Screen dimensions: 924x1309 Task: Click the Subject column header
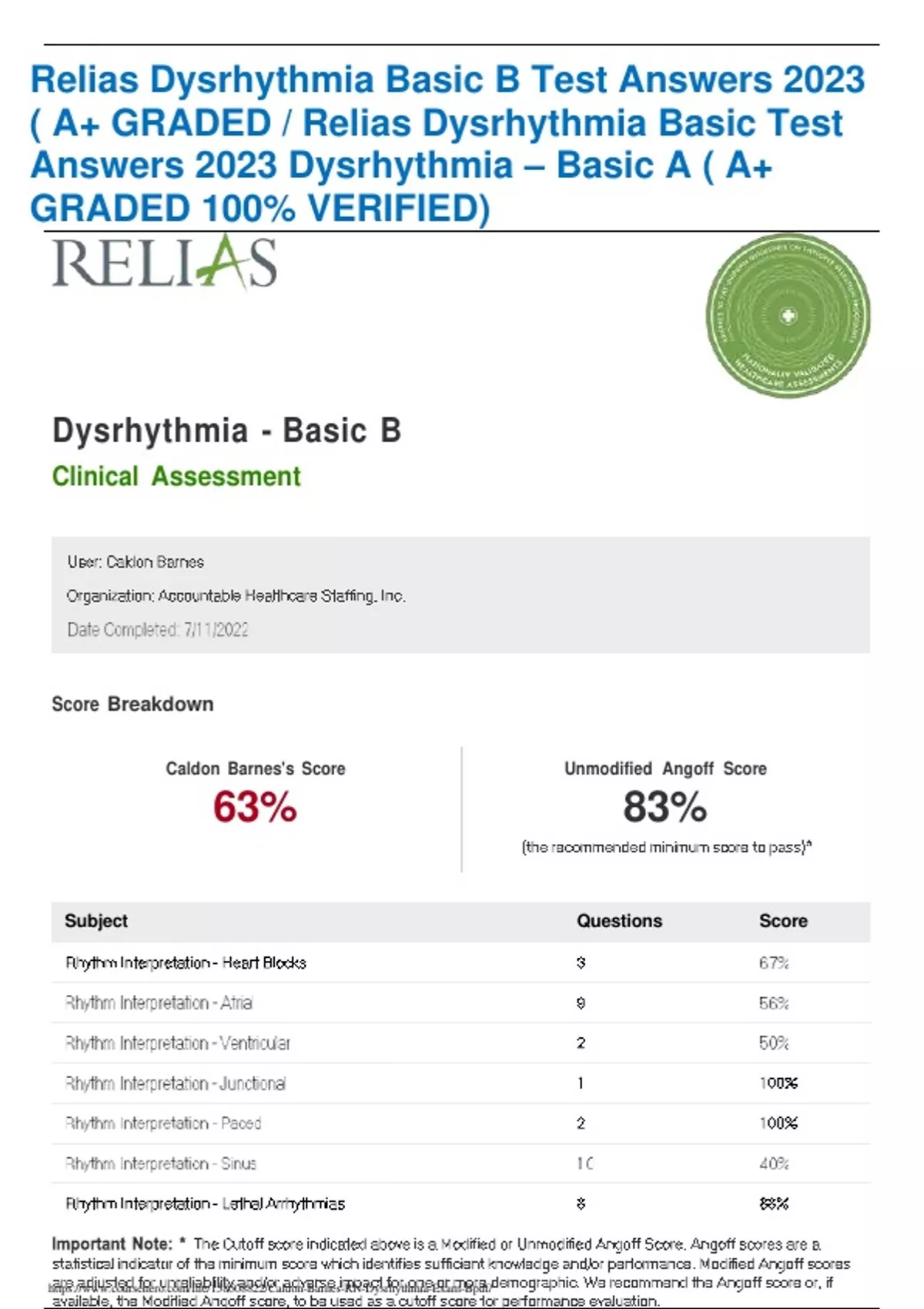pos(96,921)
